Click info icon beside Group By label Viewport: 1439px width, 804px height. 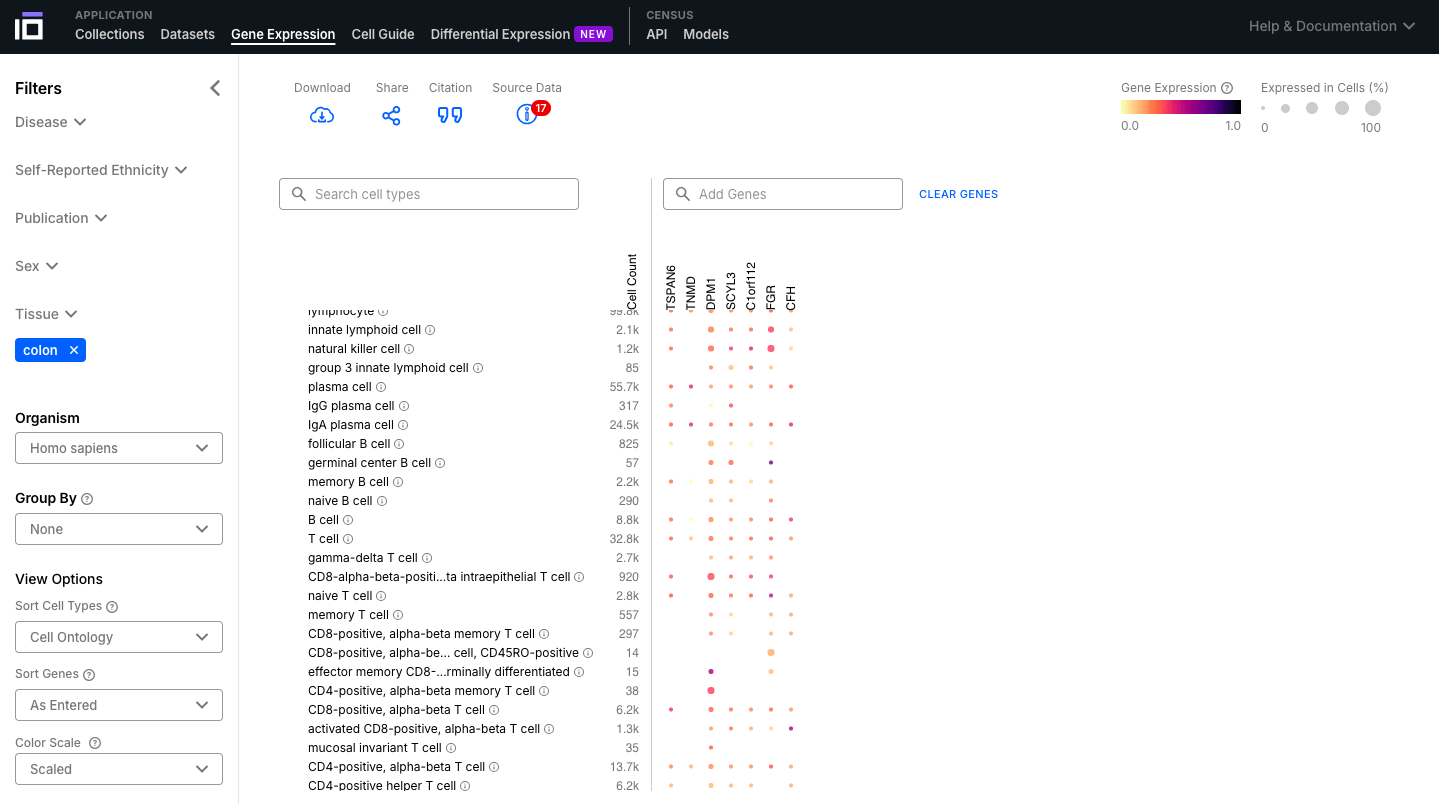(87, 499)
